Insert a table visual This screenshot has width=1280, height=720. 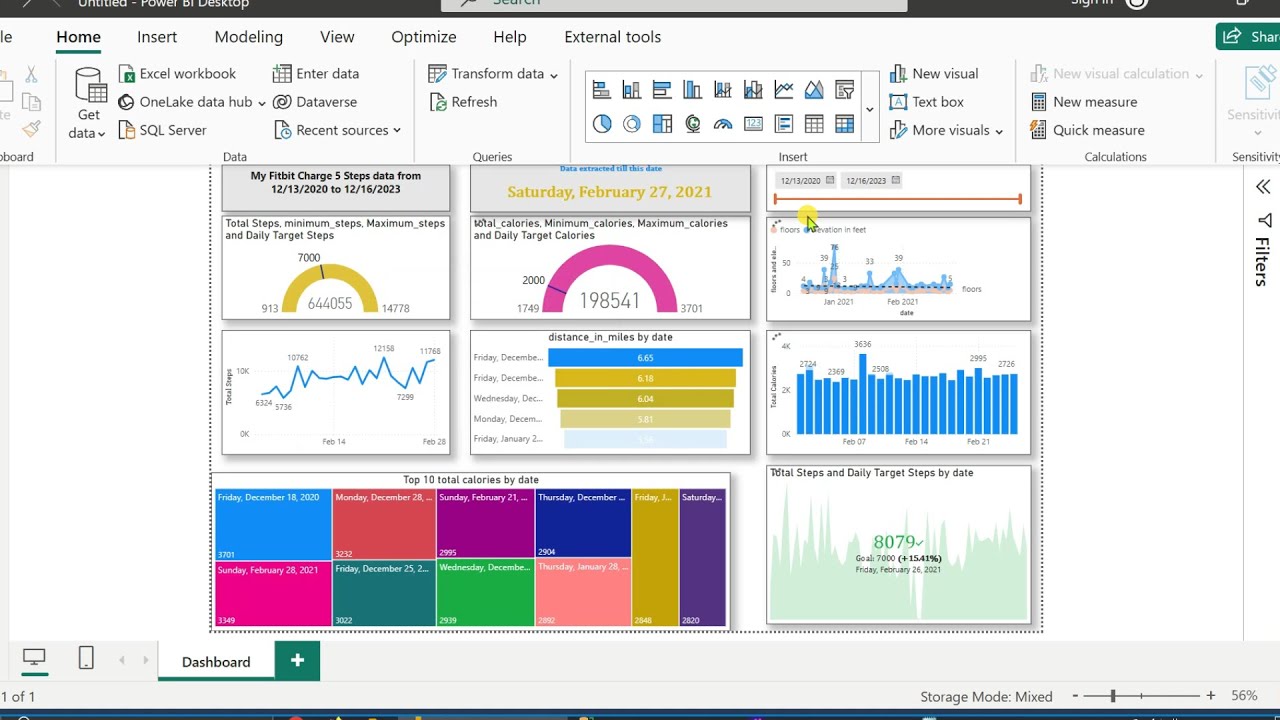(814, 124)
